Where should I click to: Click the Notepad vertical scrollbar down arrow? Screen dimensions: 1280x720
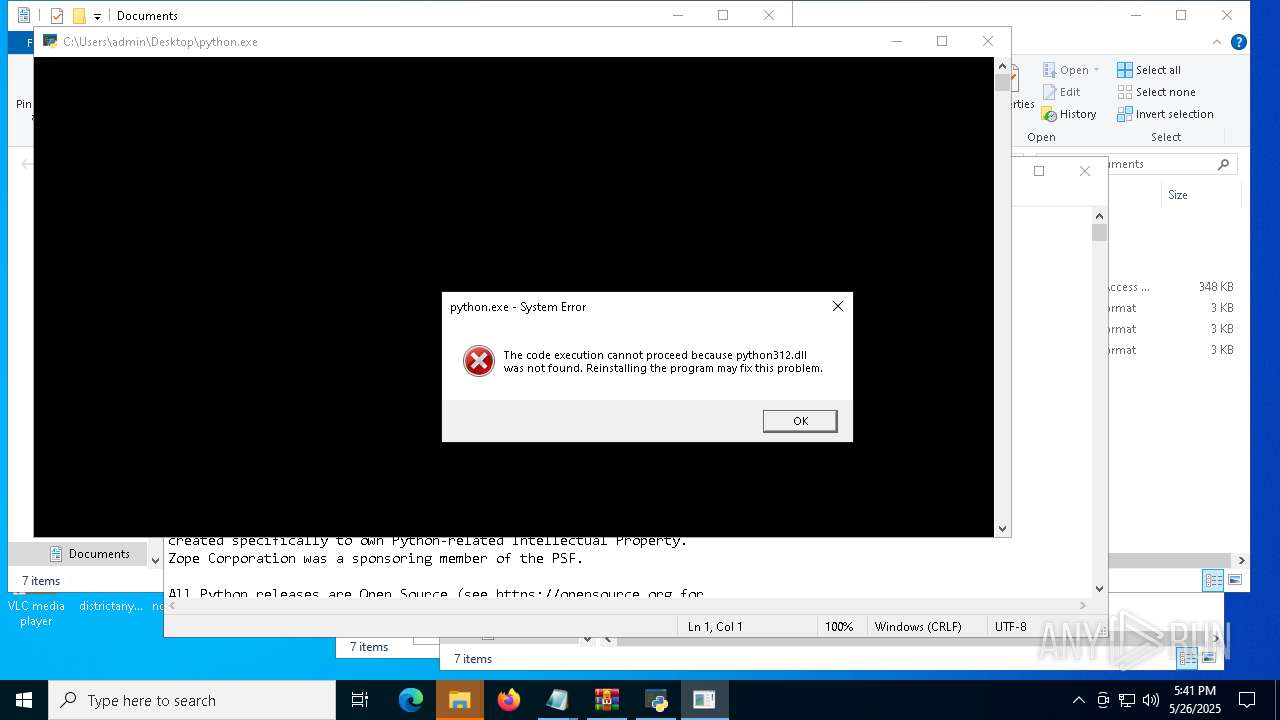point(1099,589)
